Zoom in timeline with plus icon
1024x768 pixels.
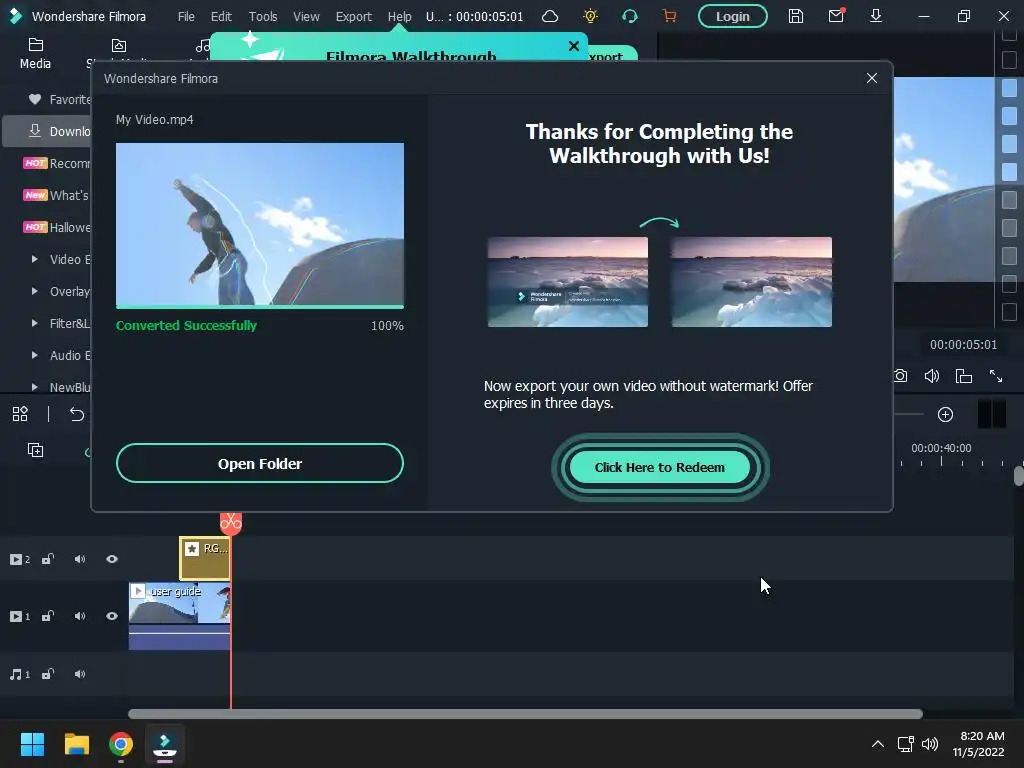click(x=945, y=415)
